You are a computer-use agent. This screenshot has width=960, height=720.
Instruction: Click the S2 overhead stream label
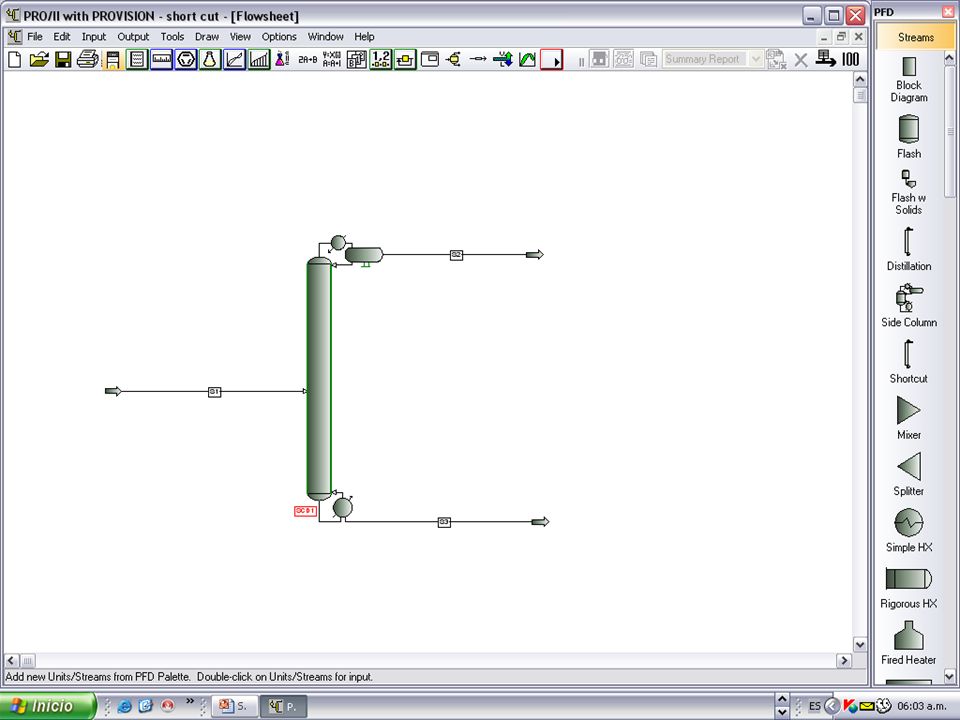(x=456, y=255)
